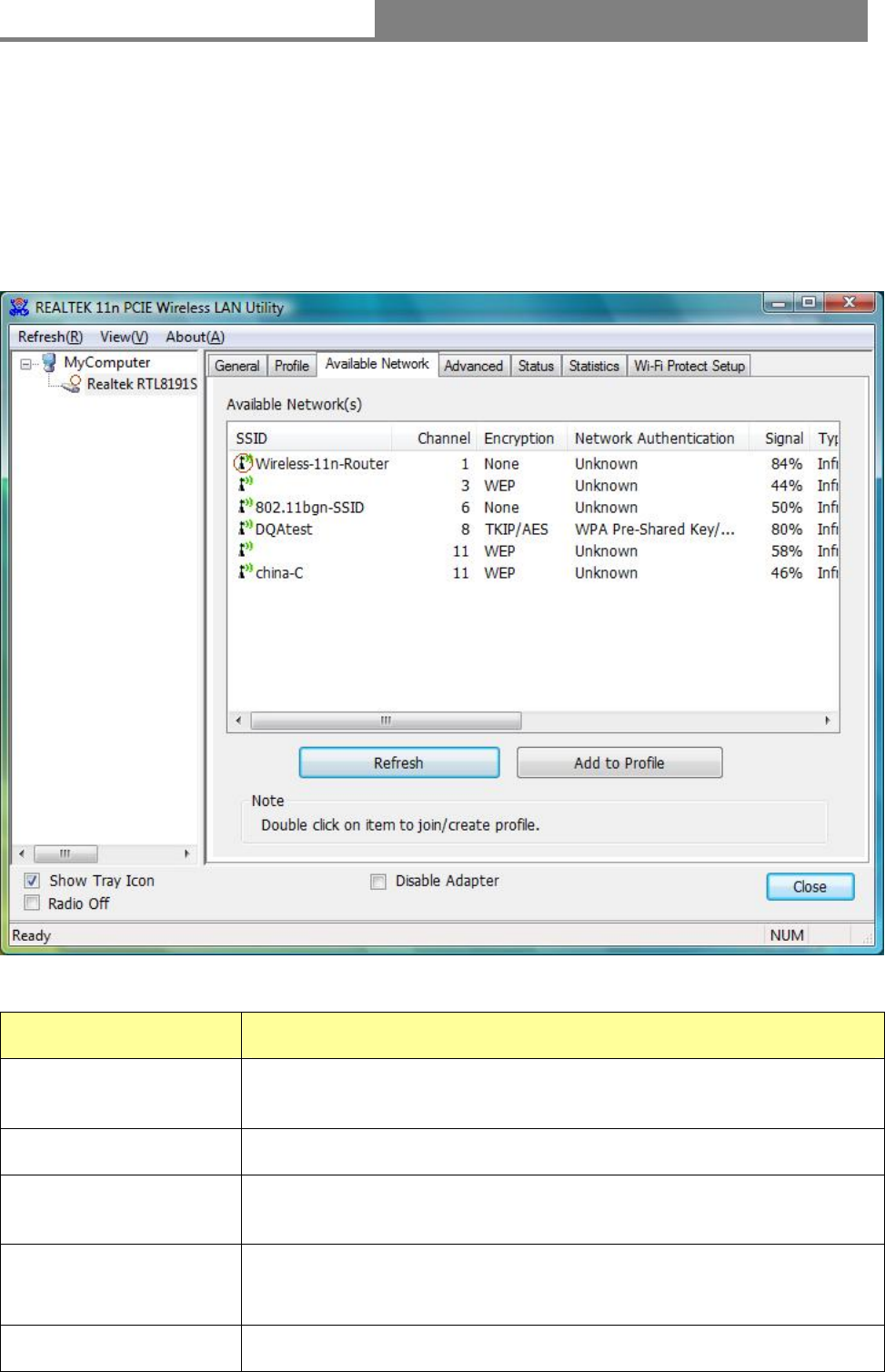Click the 80% signal value
885x1372 pixels.
point(787,530)
